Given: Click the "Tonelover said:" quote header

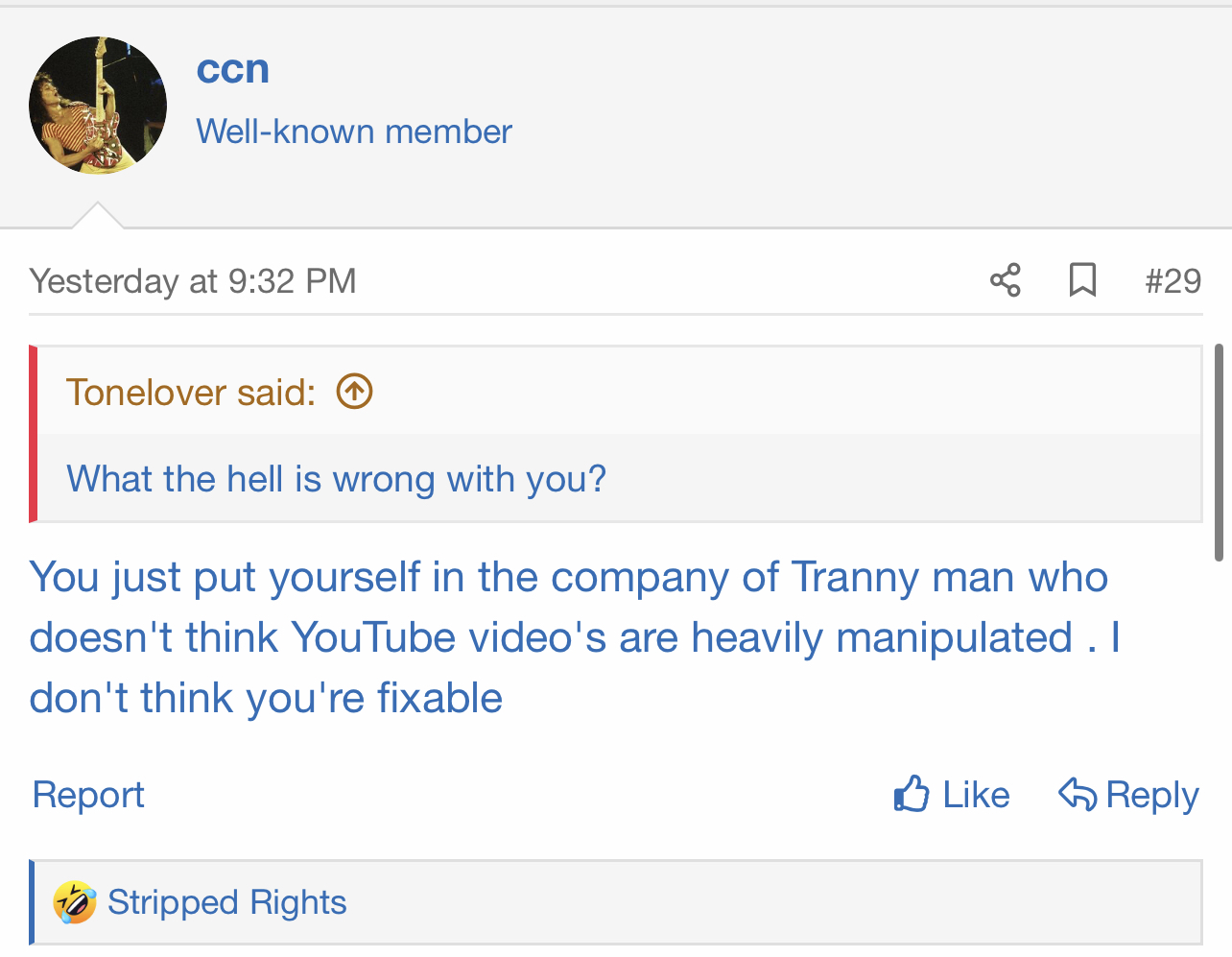Looking at the screenshot, I should click(x=190, y=393).
